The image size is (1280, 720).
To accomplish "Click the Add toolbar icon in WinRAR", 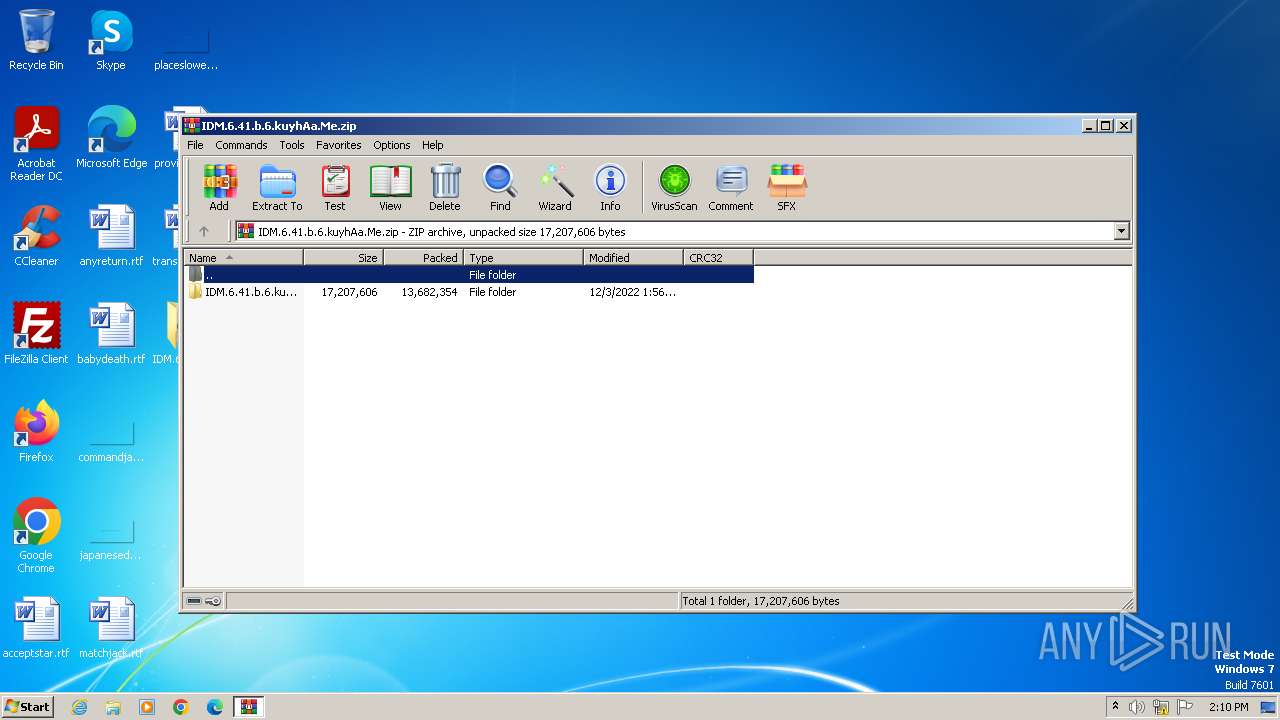I will click(219, 188).
